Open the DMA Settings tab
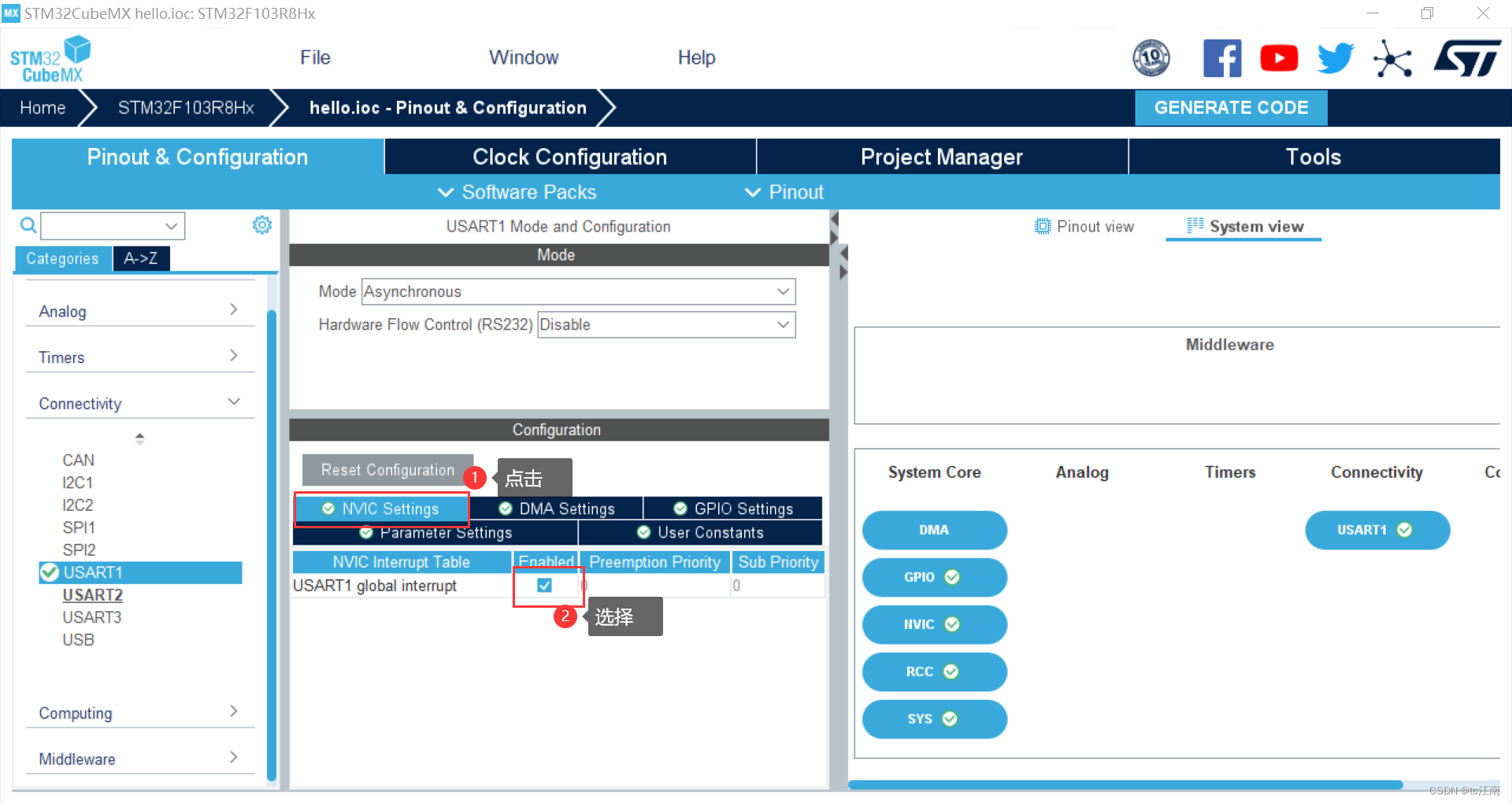The image size is (1512, 803). [557, 509]
